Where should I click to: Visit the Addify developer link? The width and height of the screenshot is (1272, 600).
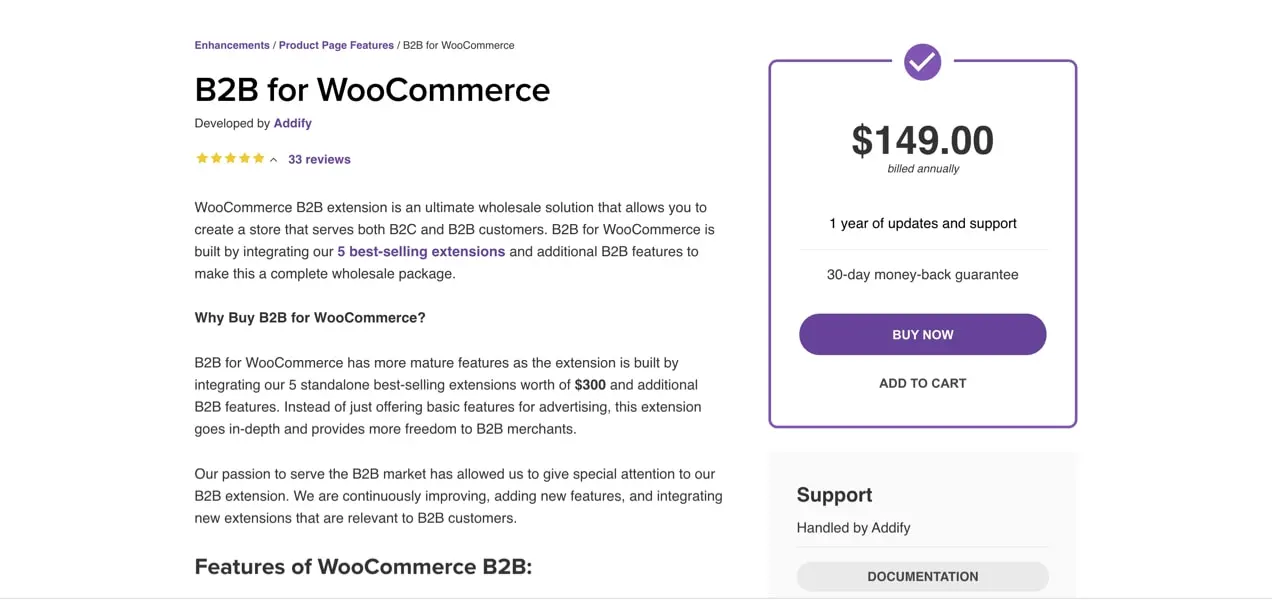tap(293, 123)
